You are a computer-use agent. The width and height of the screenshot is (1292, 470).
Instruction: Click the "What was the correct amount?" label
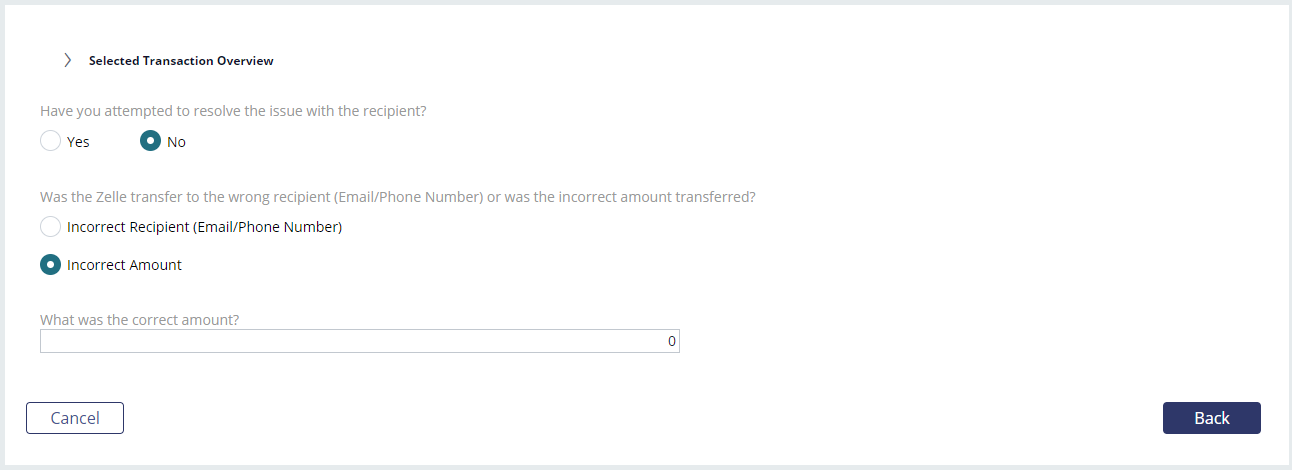point(146,320)
